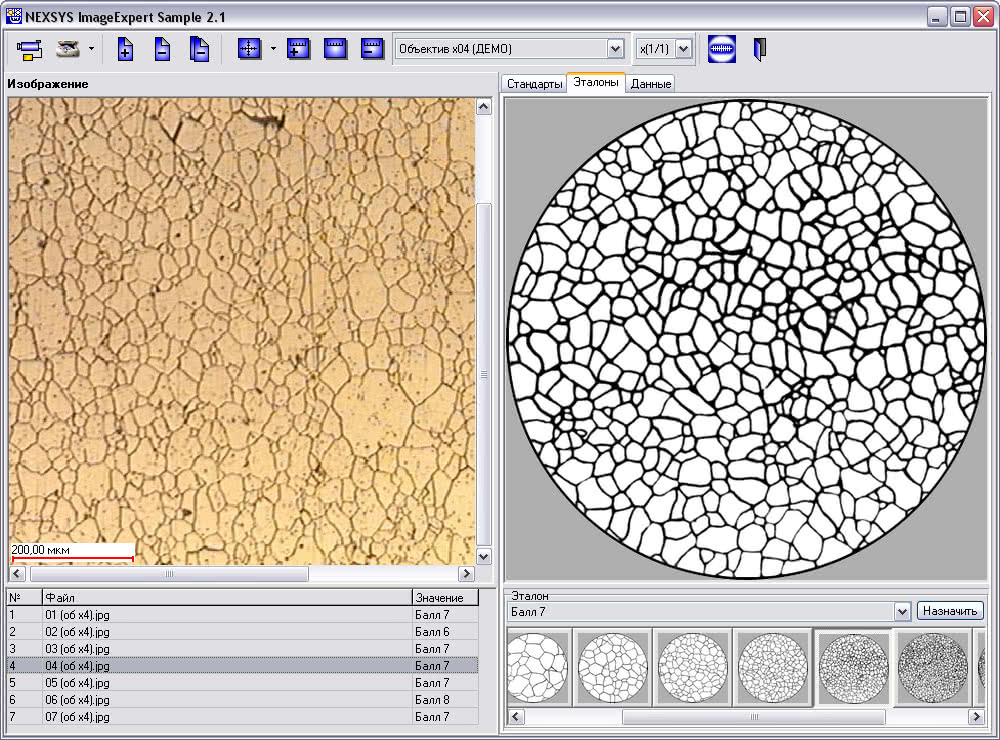This screenshot has height=740, width=1000.
Task: Click the Файл column header
Action: tap(227, 597)
